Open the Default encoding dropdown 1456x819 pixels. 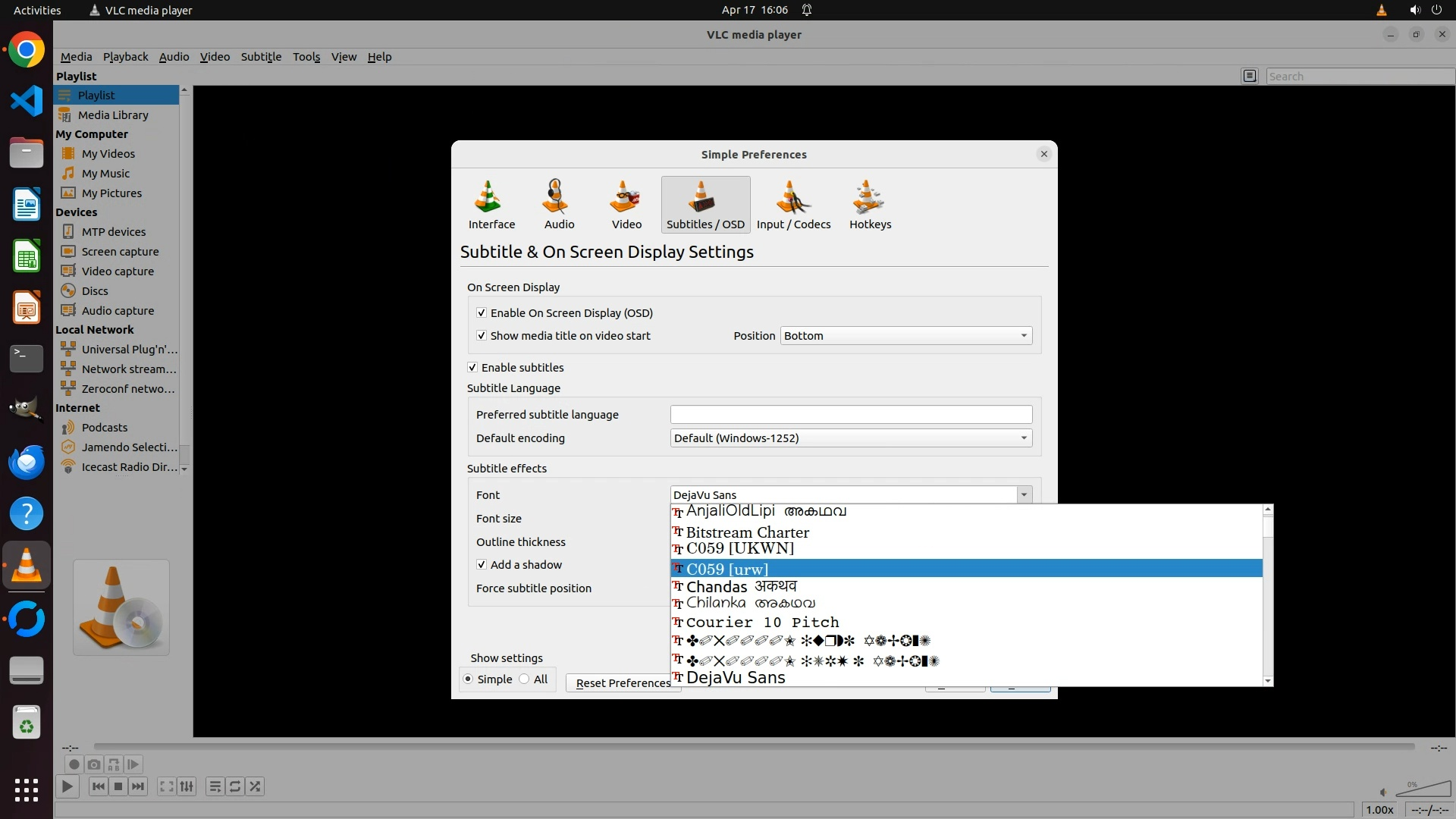(850, 438)
